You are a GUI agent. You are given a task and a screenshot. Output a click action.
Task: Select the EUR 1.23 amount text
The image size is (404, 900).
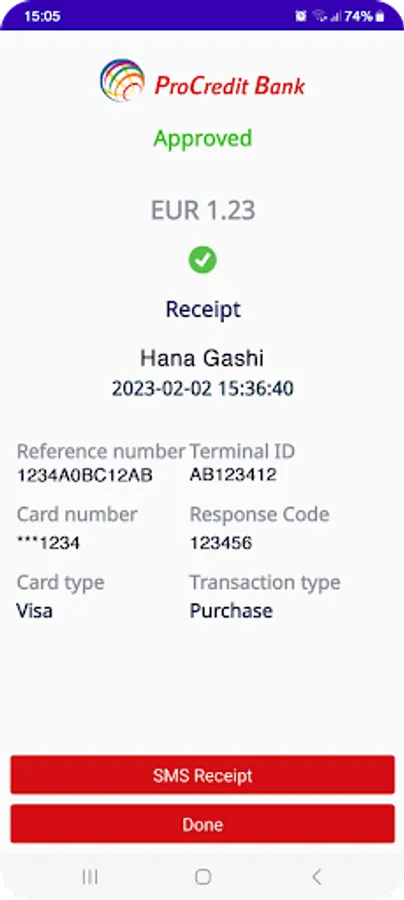tap(203, 211)
